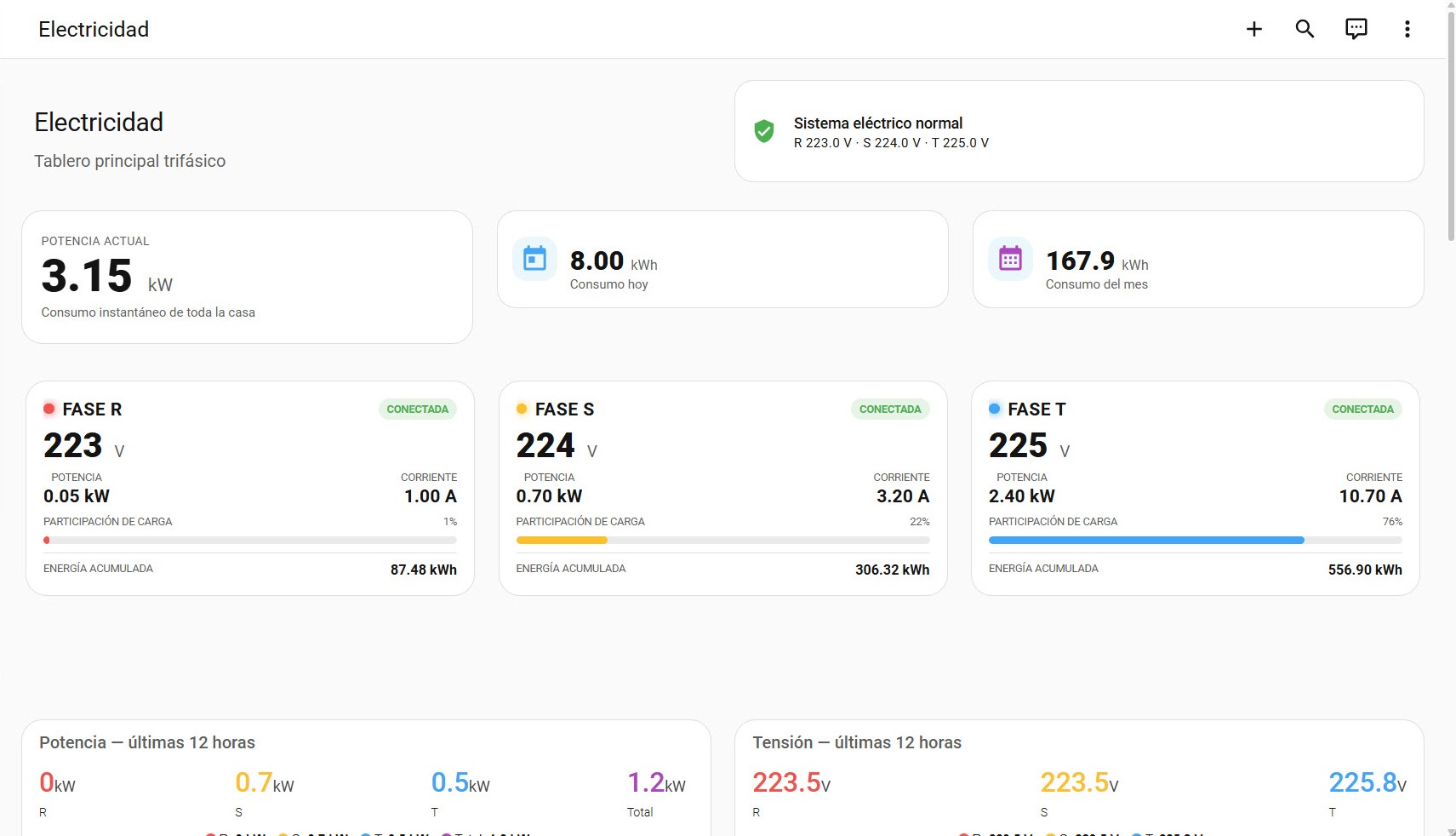This screenshot has height=836, width=1456.
Task: Click the 225 V voltage reading
Action: 1030,446
